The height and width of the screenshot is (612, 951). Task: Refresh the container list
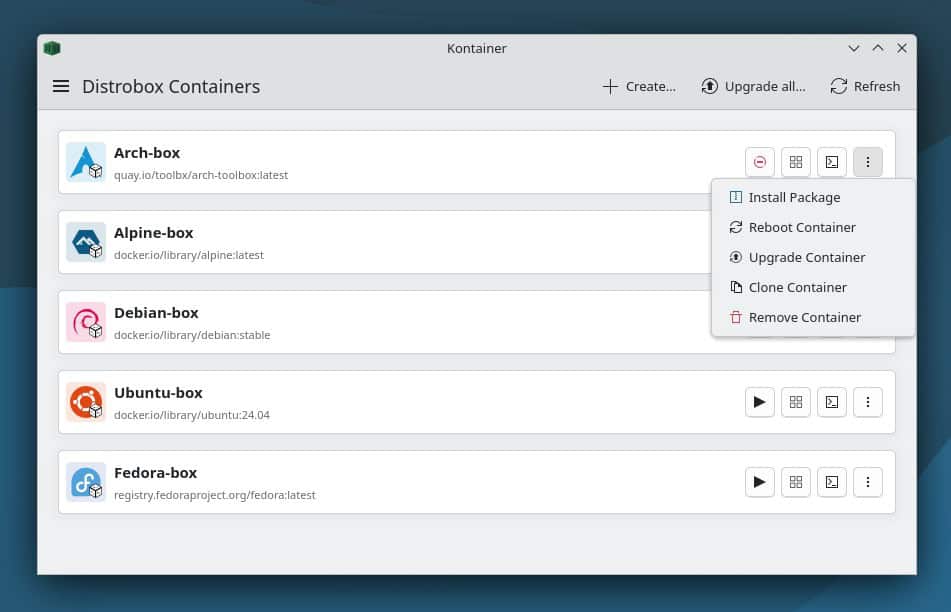click(x=864, y=86)
